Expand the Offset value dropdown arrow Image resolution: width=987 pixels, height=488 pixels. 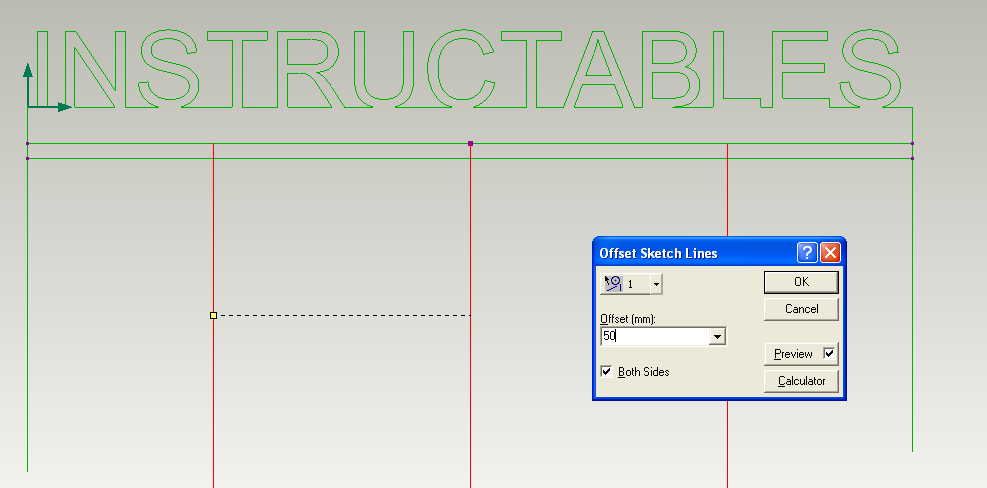coord(717,337)
